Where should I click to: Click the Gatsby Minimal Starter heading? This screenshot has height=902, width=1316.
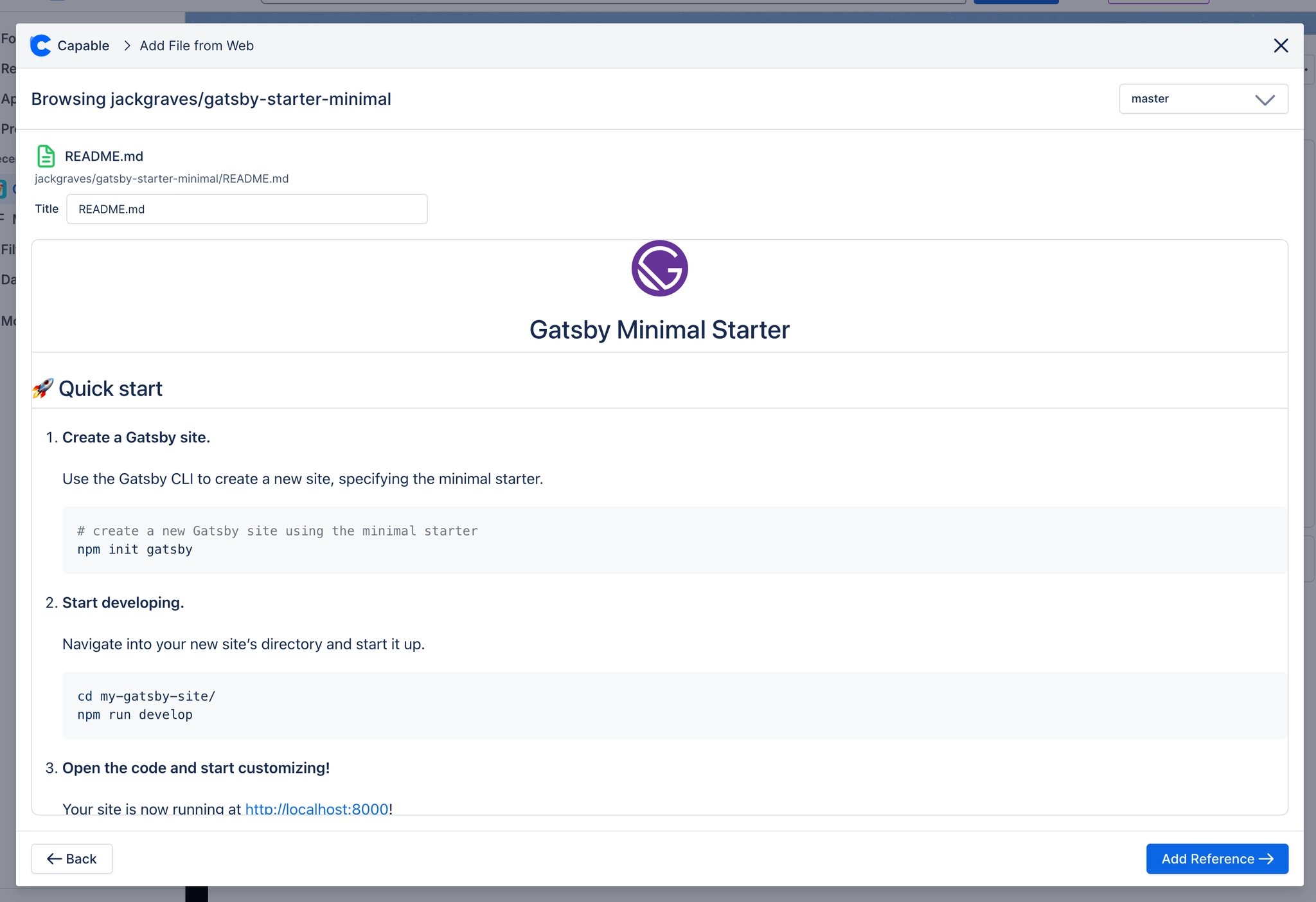click(659, 330)
